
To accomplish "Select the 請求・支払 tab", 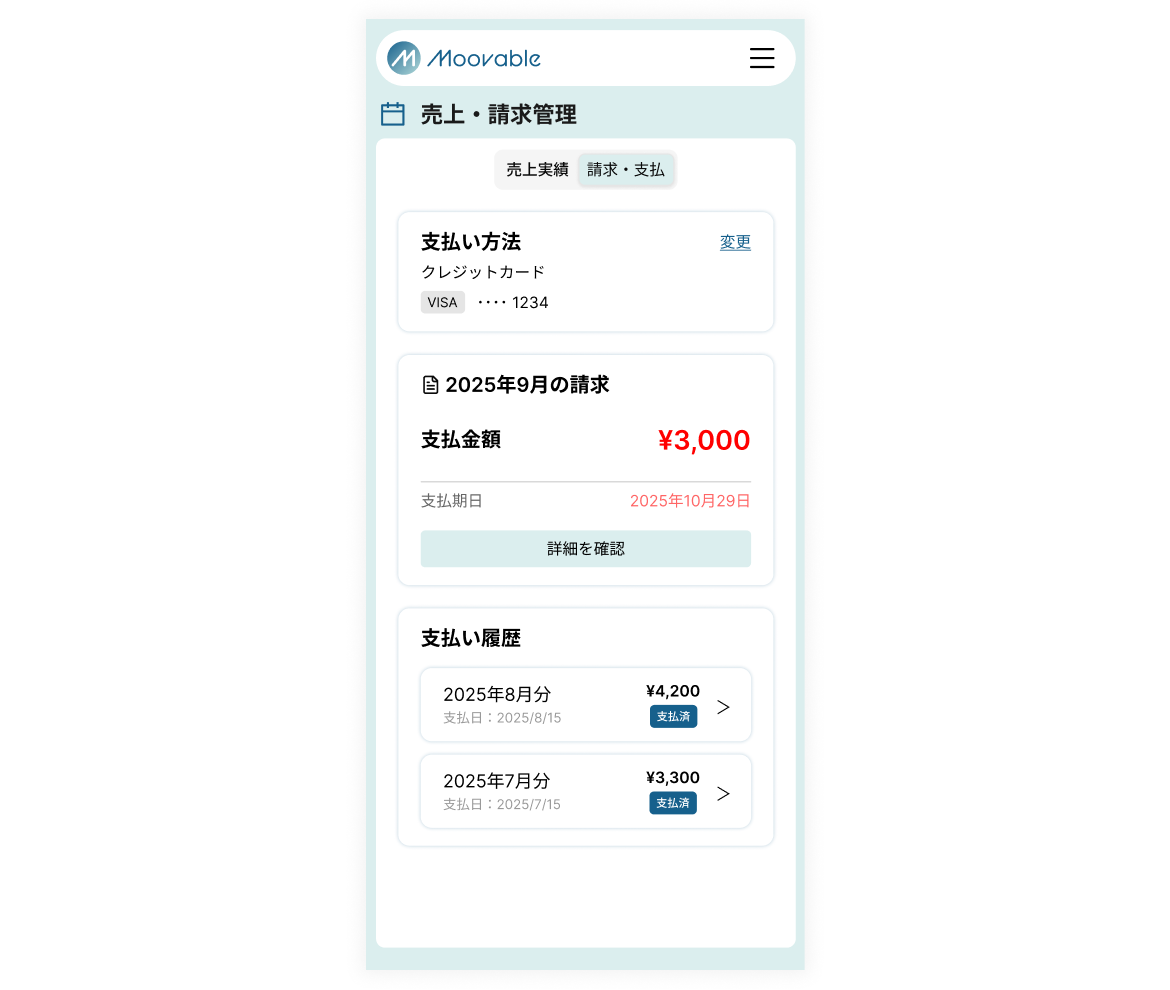I will pos(625,169).
